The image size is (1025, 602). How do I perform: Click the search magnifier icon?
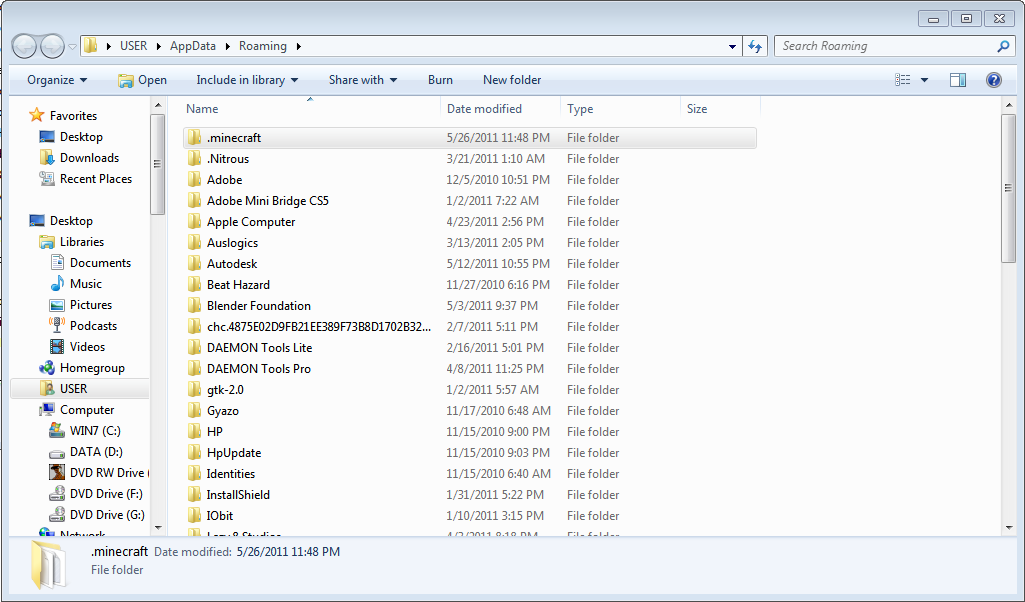pos(1003,46)
